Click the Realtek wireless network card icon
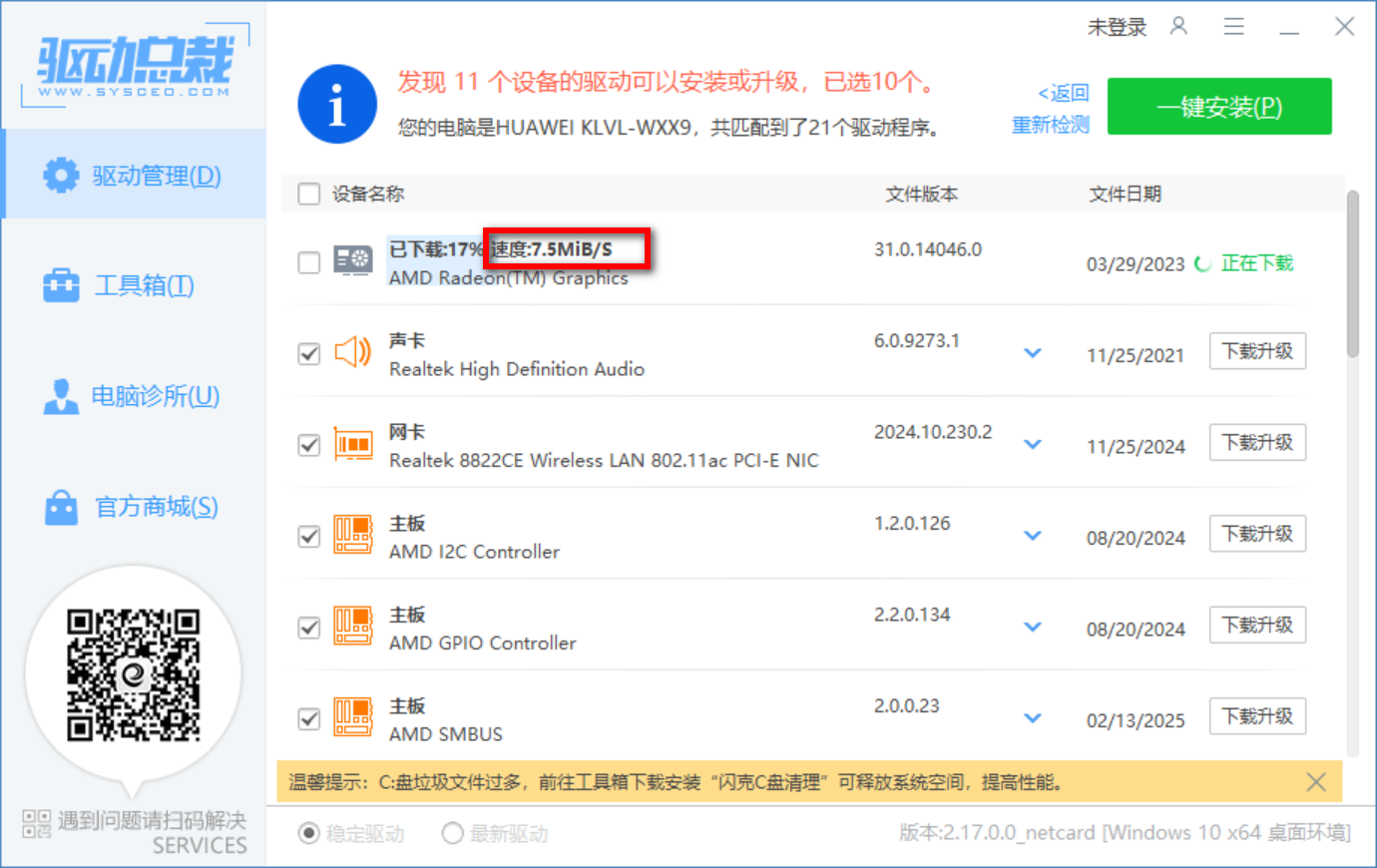The image size is (1377, 868). point(353,443)
